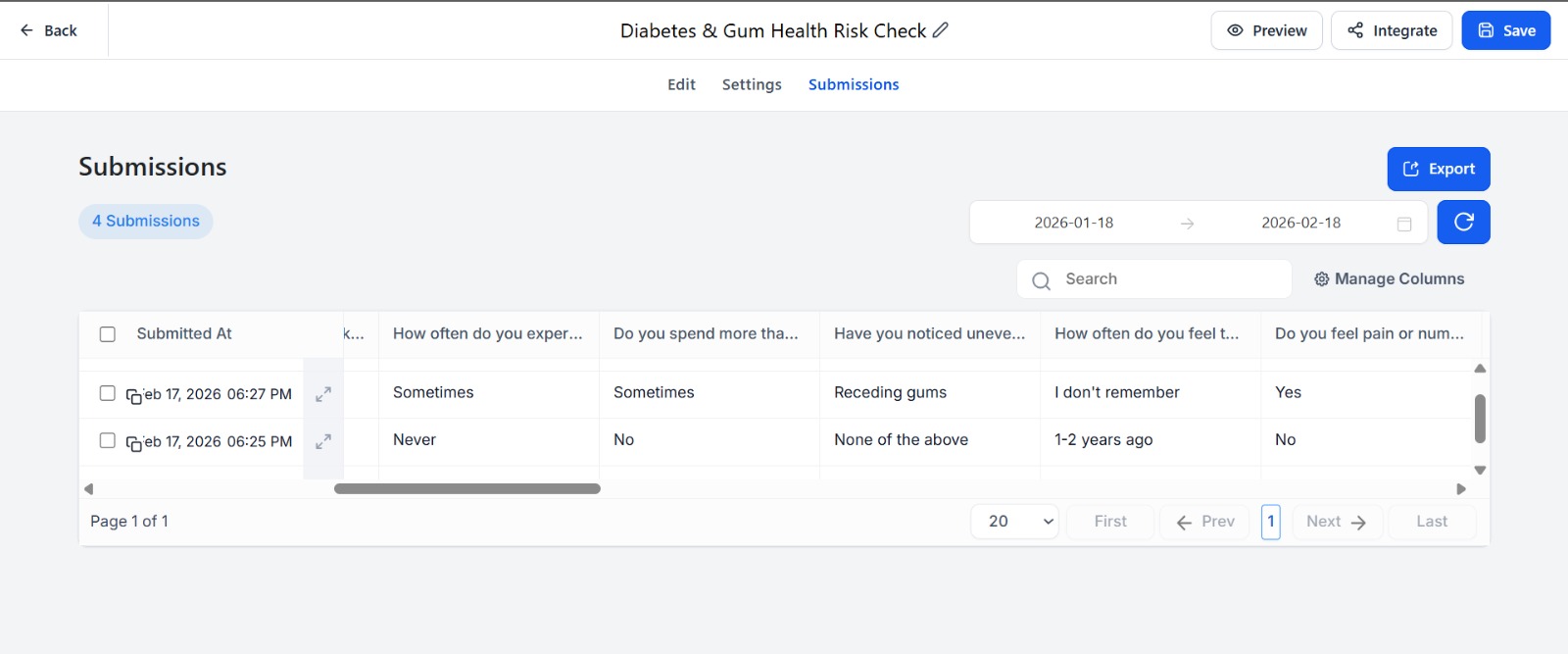Open the end date 2026-02-18 picker
The width and height of the screenshot is (1568, 654).
(1300, 223)
